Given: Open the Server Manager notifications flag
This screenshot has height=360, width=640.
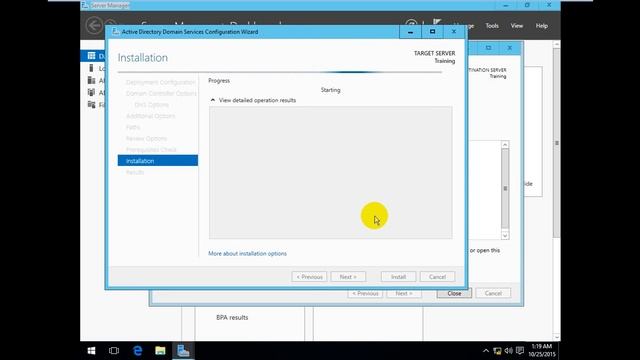Looking at the screenshot, I should point(437,23).
